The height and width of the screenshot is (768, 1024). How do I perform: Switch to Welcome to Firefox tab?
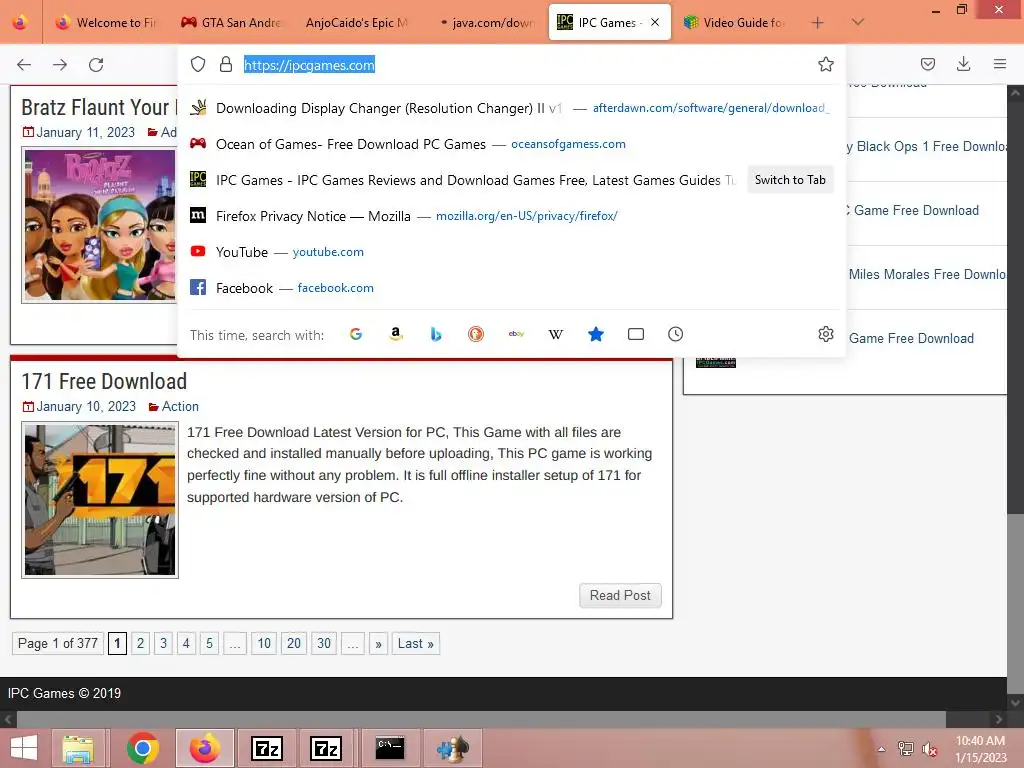[106, 22]
